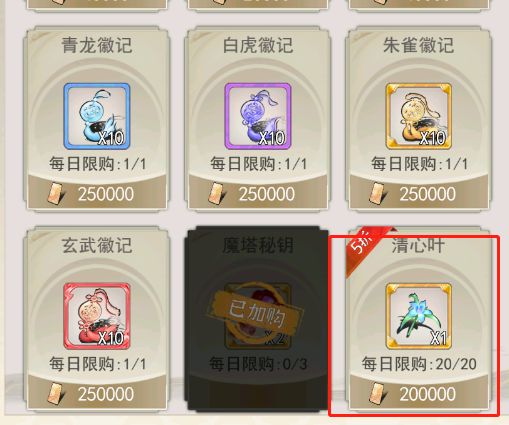This screenshot has width=509, height=425.
Task: Click the scroll currency icon under 清心叶
Action: coord(378,393)
